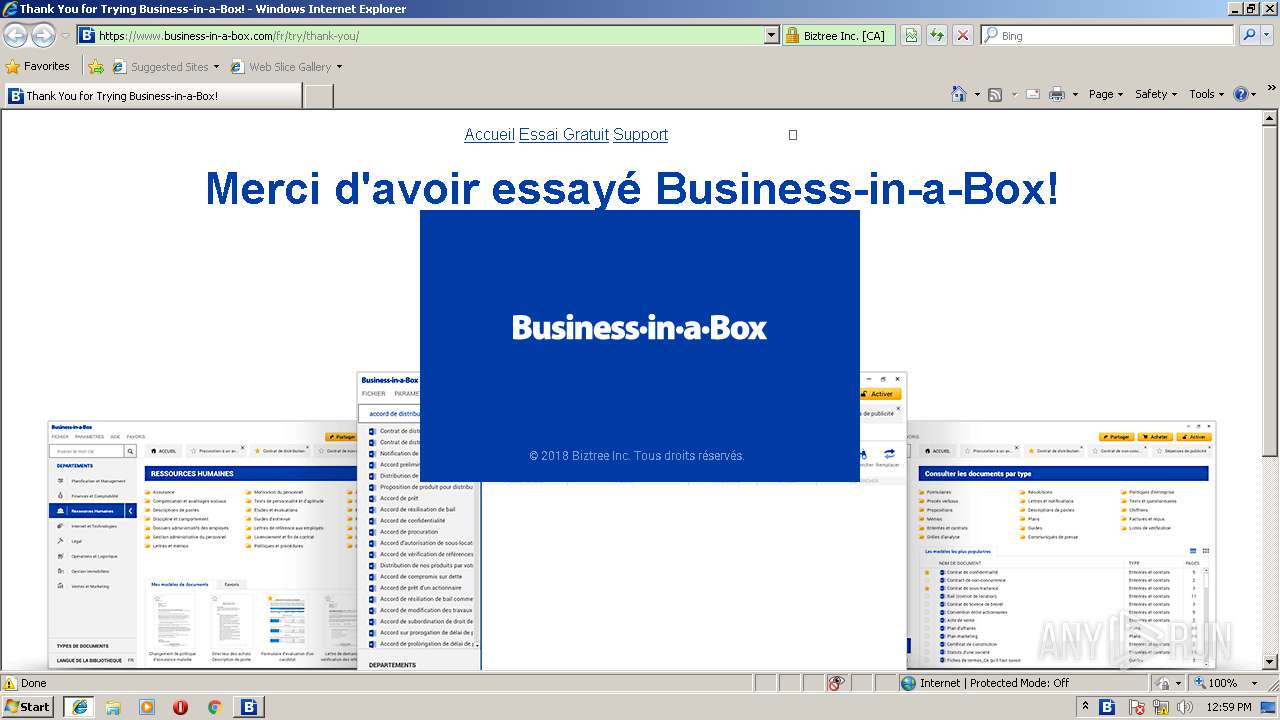This screenshot has height=720, width=1280.
Task: Click the Print icon
Action: [1057, 94]
